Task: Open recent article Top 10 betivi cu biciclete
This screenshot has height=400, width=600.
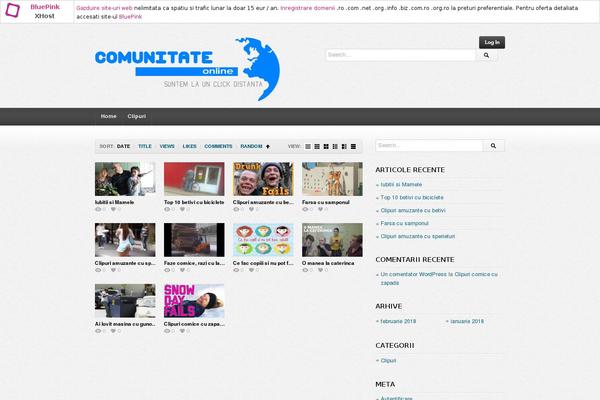Action: [412, 198]
